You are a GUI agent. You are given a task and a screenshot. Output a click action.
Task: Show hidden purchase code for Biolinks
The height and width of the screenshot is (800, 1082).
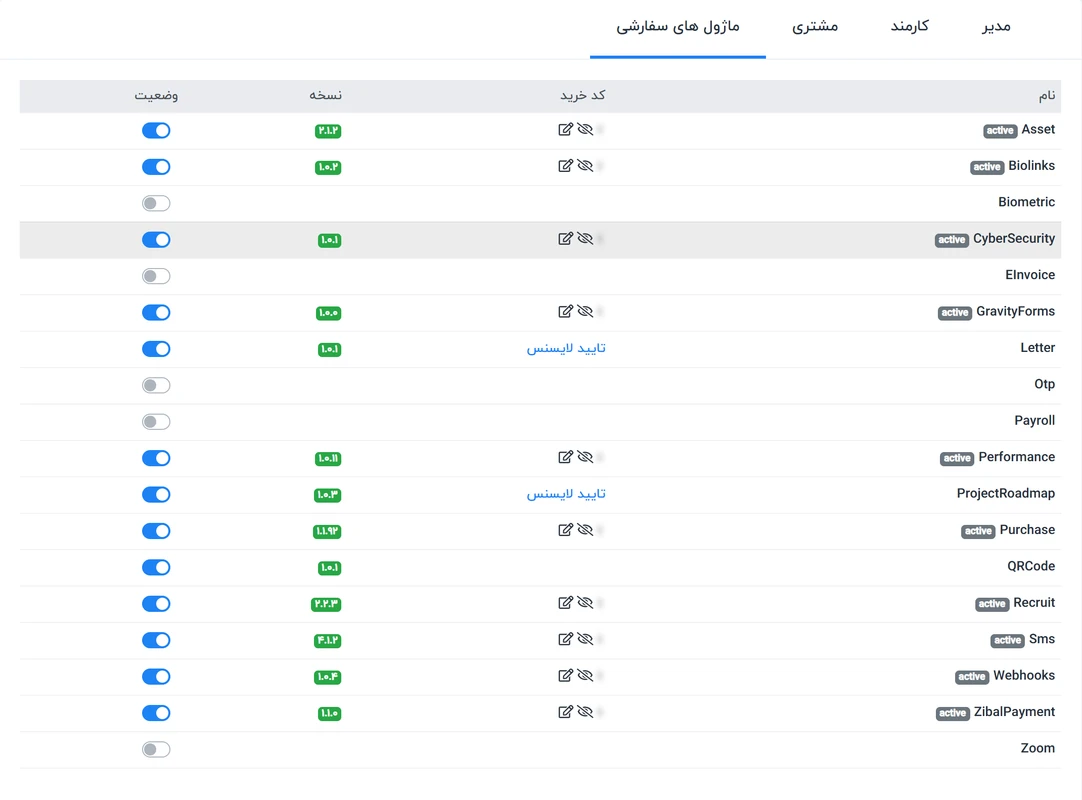[585, 166]
